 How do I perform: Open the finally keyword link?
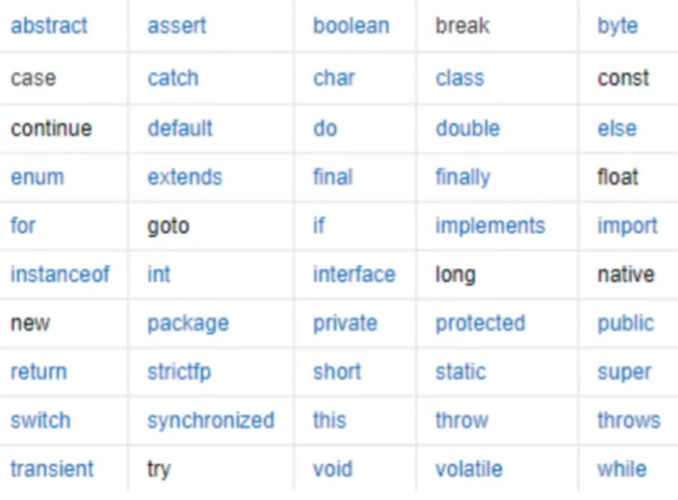pos(463,178)
